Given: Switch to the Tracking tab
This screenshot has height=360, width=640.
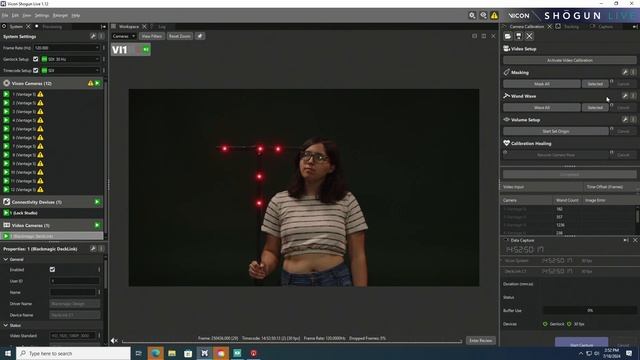Looking at the screenshot, I should (x=571, y=27).
